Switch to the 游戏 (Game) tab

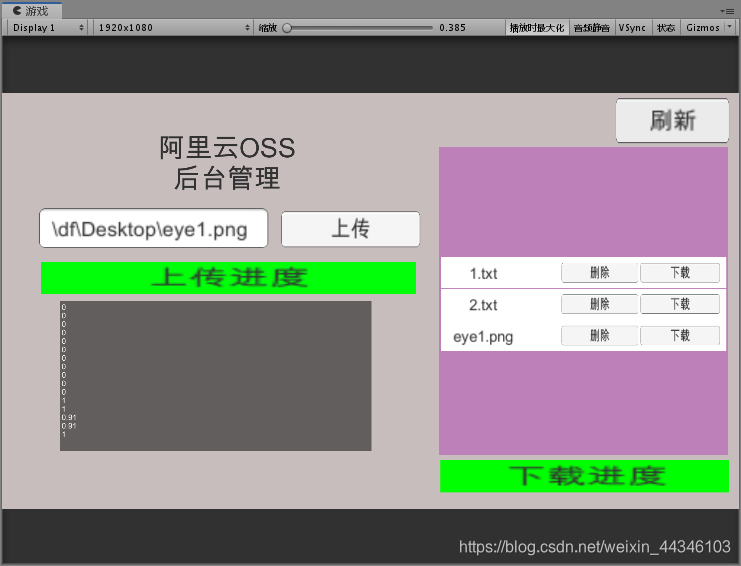click(x=31, y=10)
